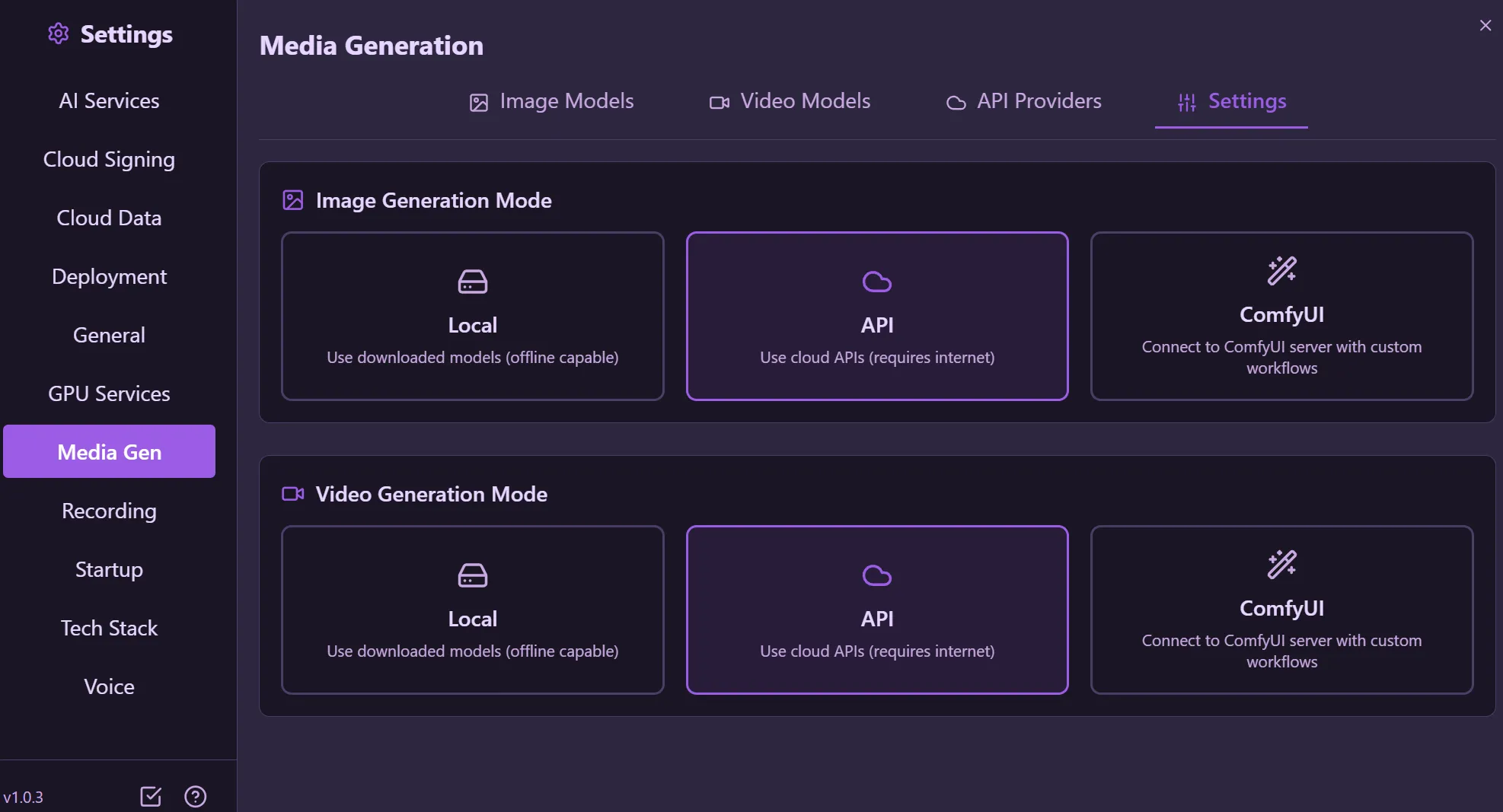Click 'Connect to ComfyUI server' text under Video Generation Mode

coord(1282,651)
